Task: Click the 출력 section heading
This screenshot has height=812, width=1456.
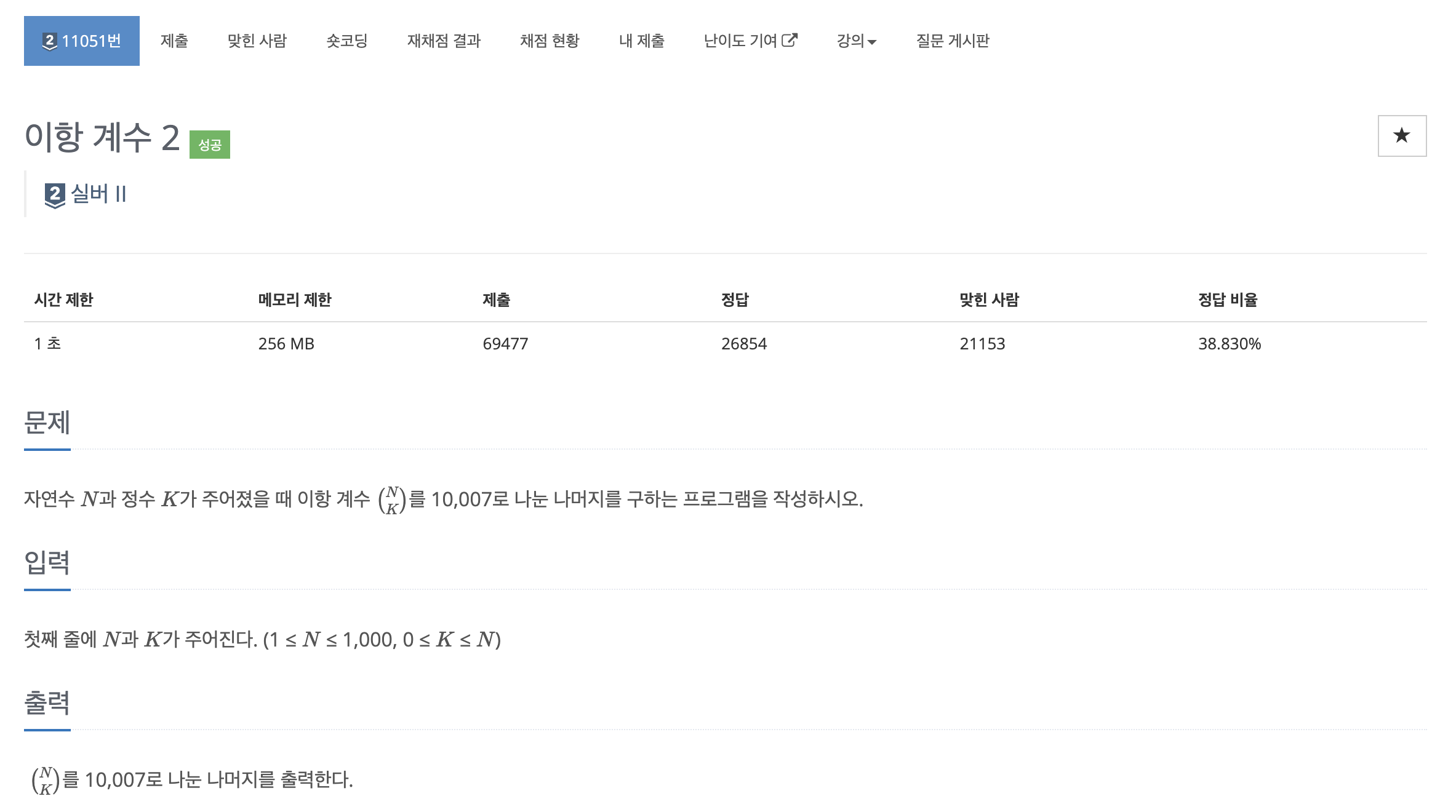Action: pos(47,703)
